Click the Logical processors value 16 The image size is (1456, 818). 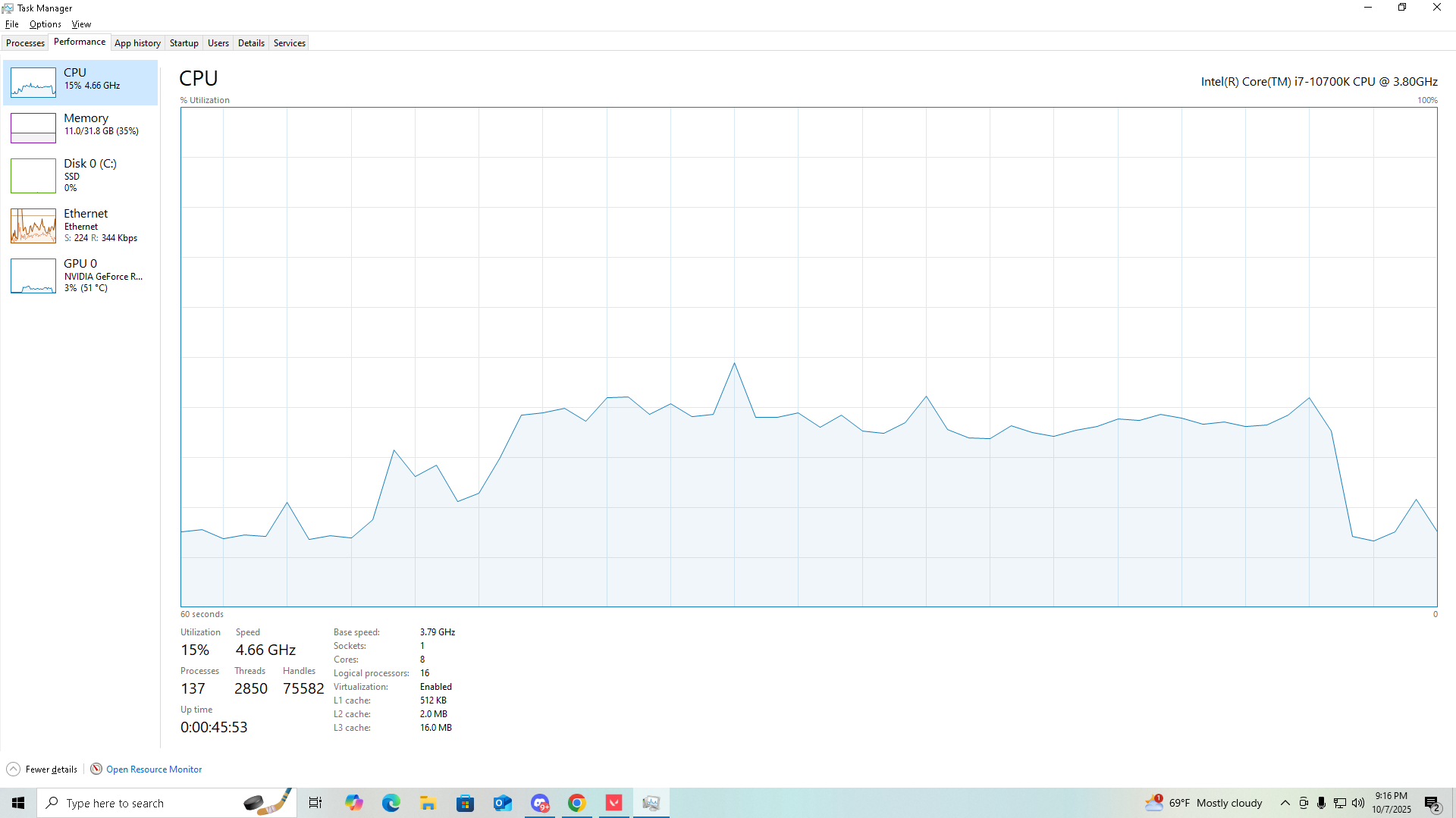pos(425,673)
